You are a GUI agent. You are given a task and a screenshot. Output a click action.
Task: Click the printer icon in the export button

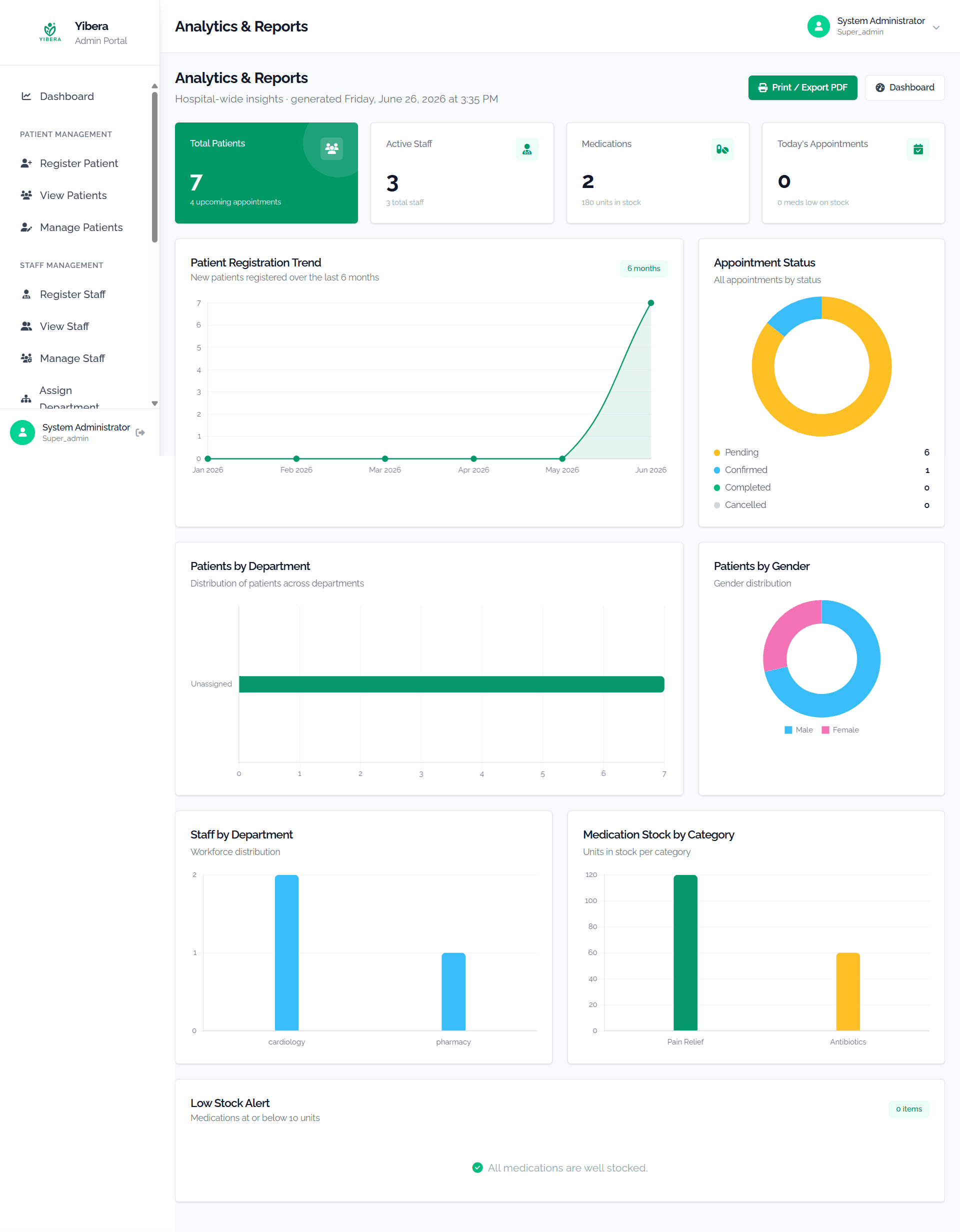tap(763, 88)
